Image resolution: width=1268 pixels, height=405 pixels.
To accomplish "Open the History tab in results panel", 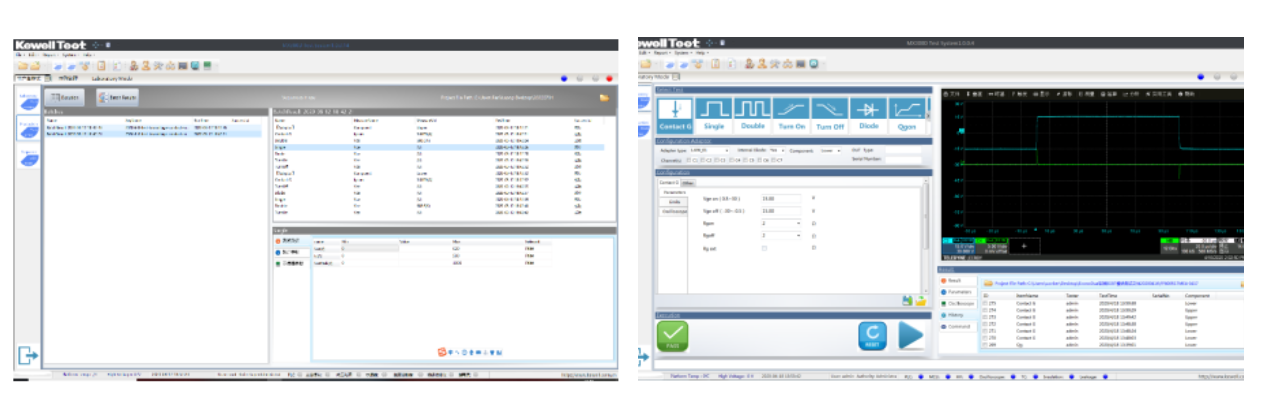I will (960, 315).
